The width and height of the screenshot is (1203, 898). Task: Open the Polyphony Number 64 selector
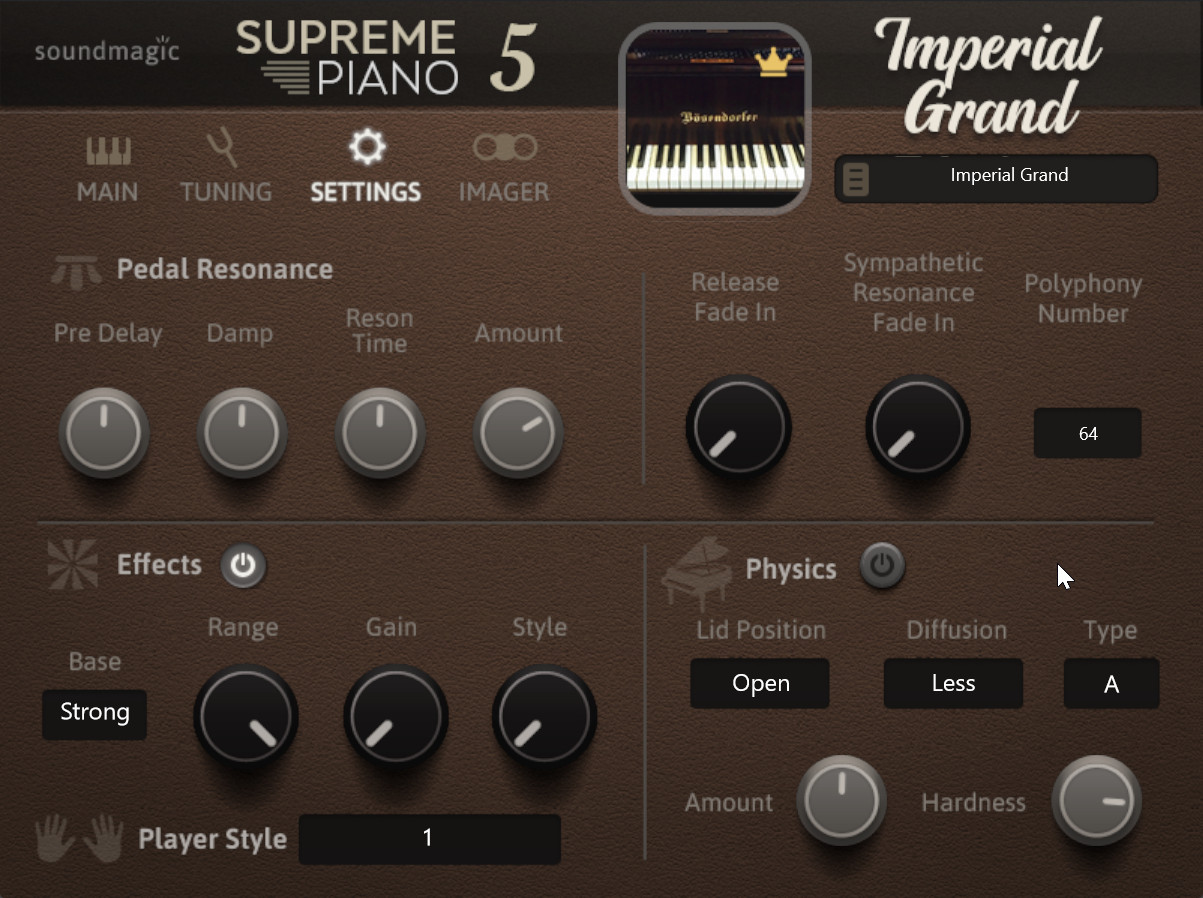(1087, 433)
